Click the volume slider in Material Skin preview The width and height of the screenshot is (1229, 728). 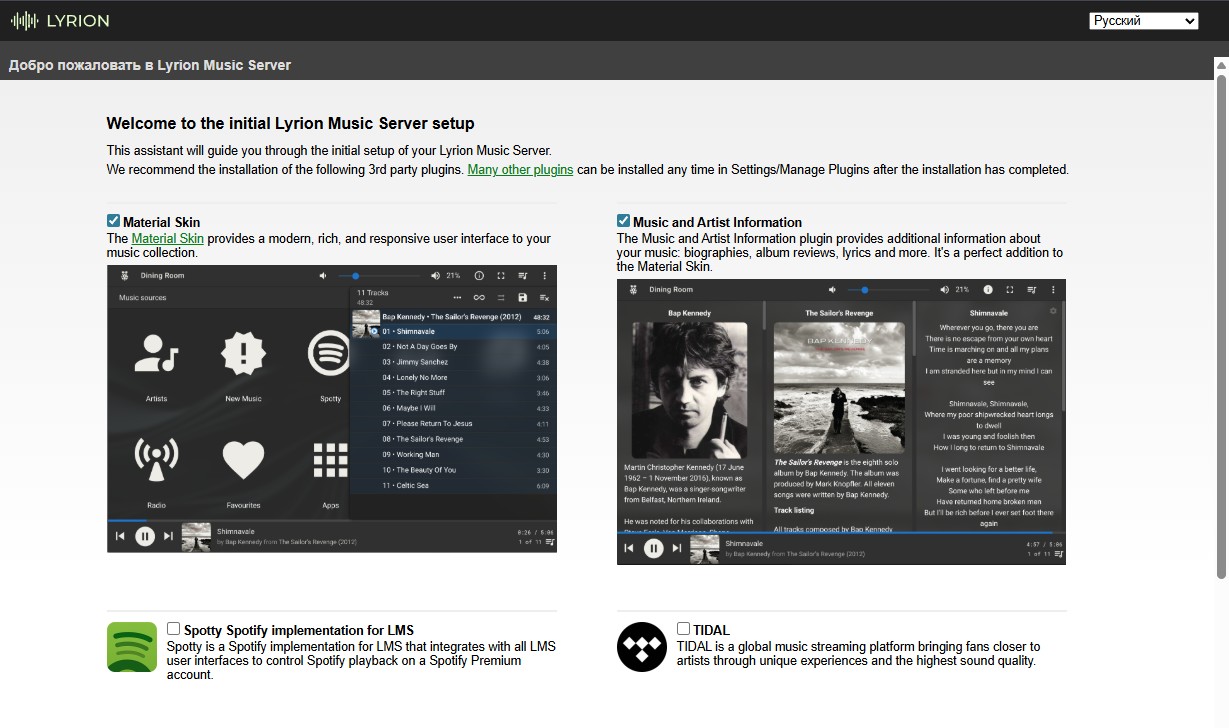378,276
